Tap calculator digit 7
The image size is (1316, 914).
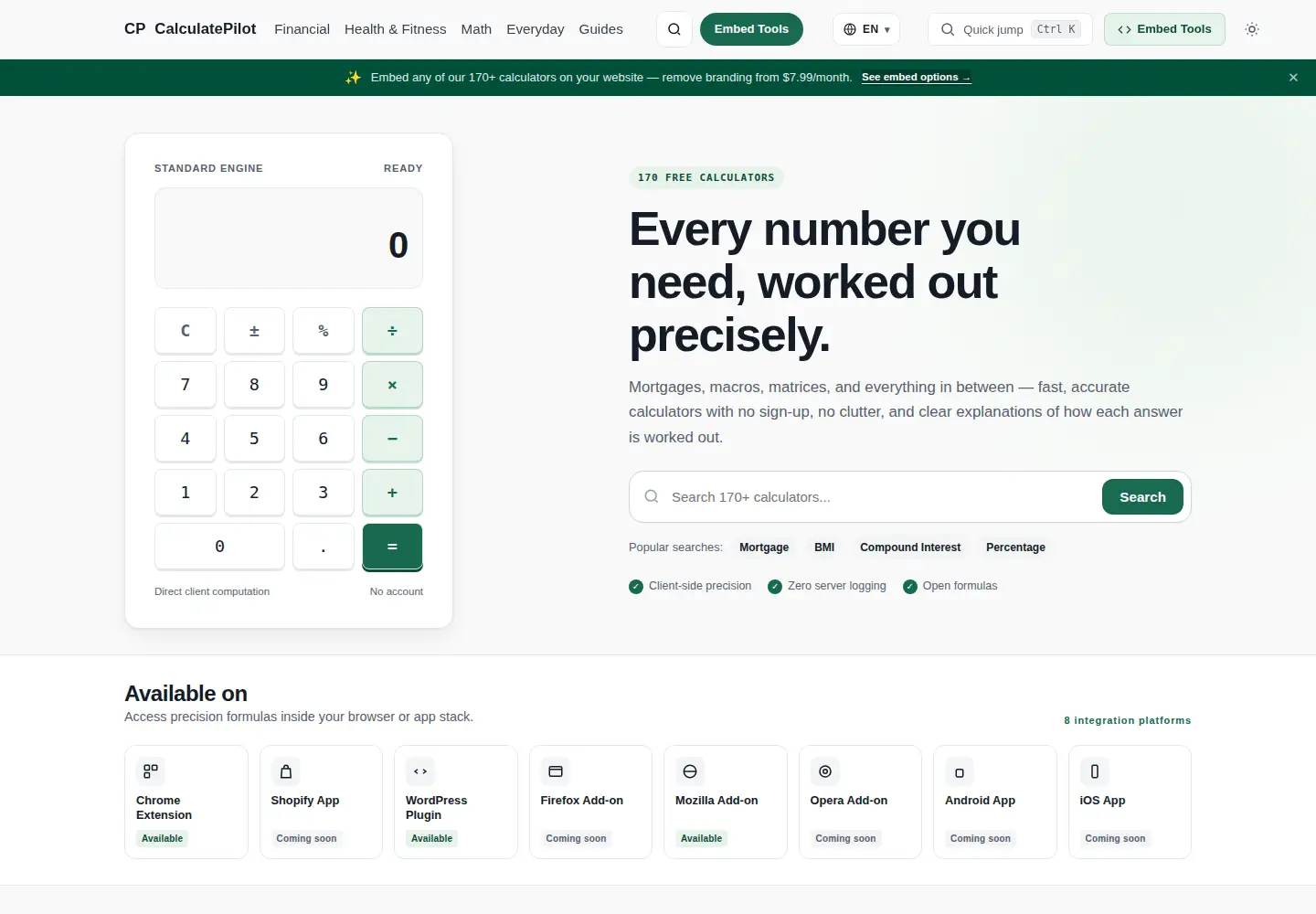pyautogui.click(x=186, y=385)
